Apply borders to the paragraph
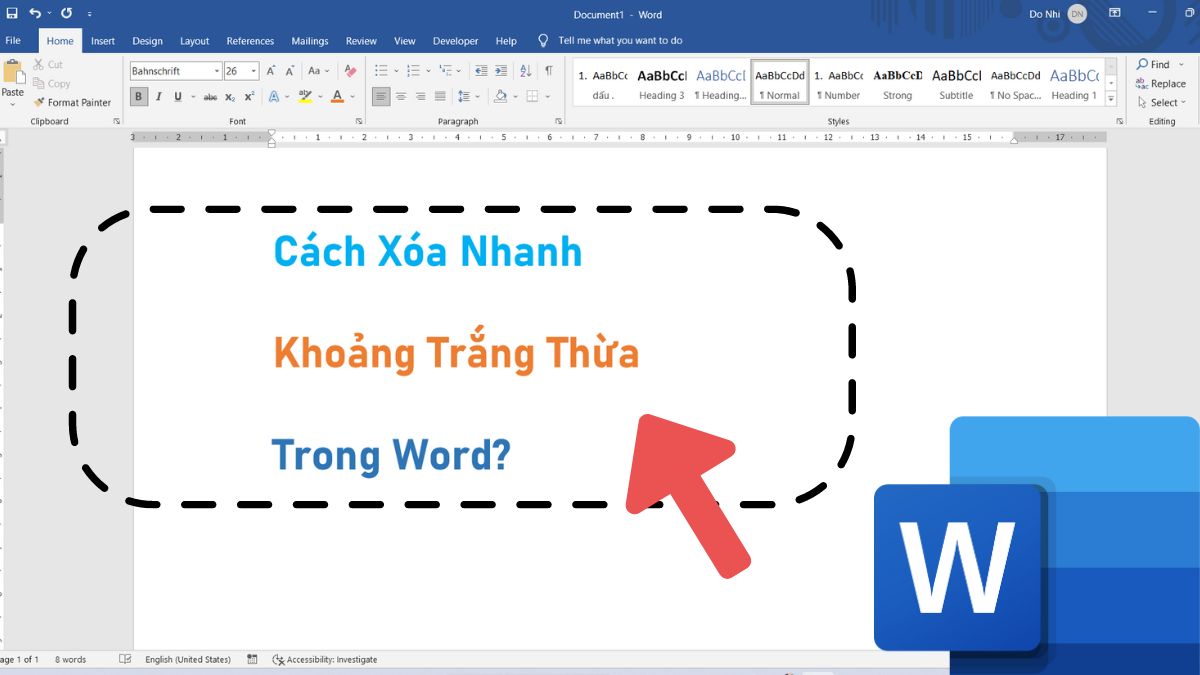1200x675 pixels. coord(533,97)
